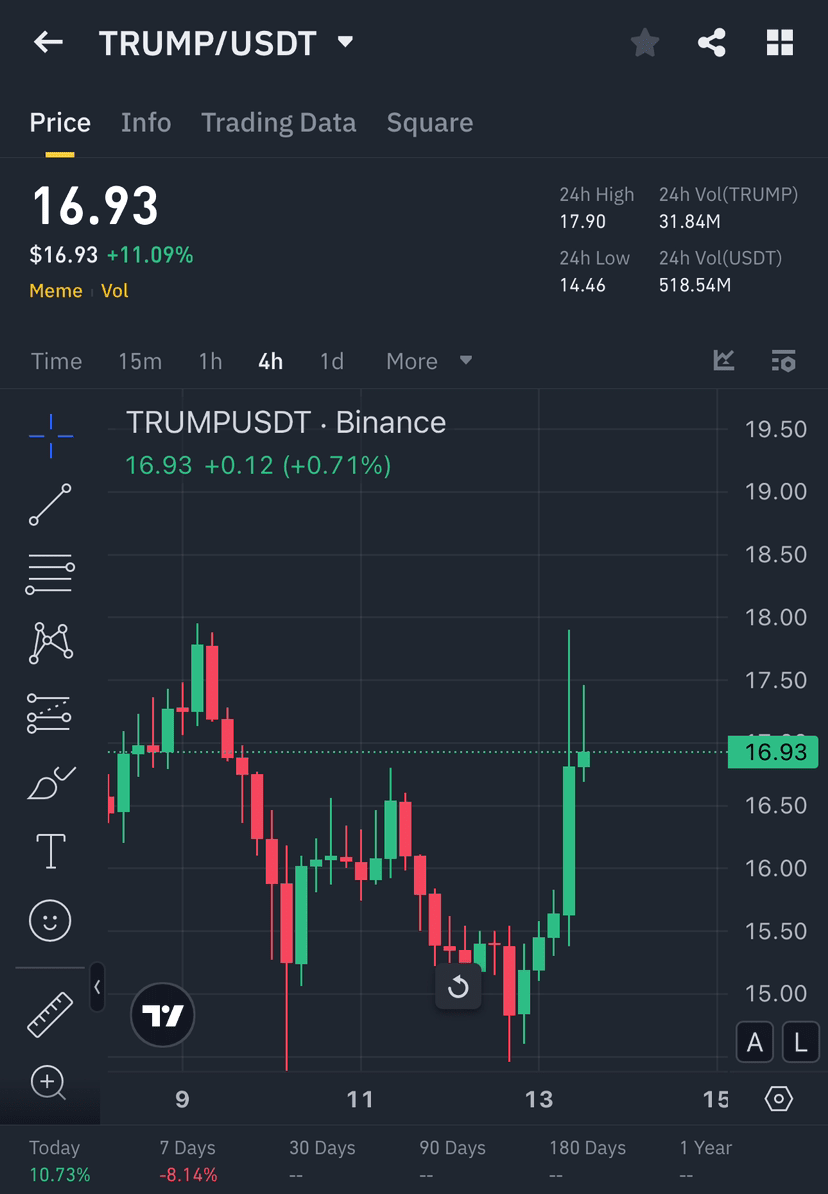Select the trend line drawing tool
828x1194 pixels.
tap(48, 504)
